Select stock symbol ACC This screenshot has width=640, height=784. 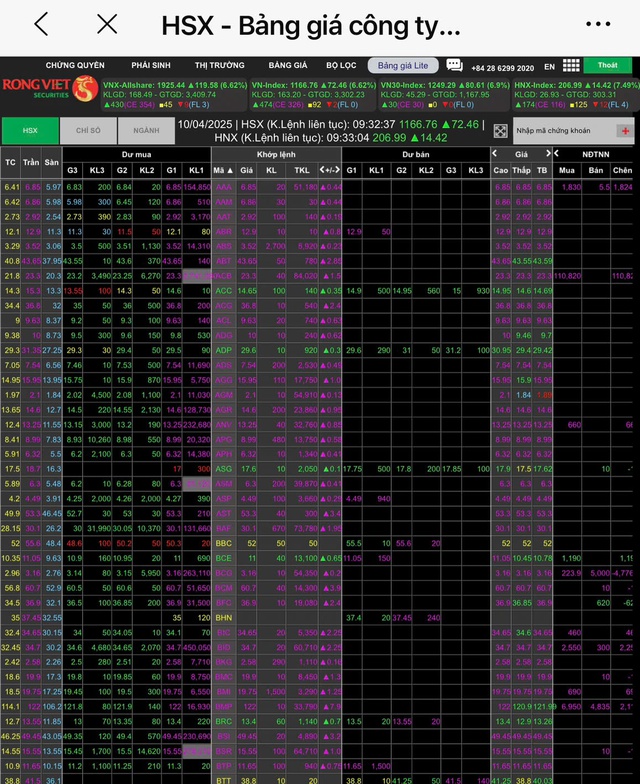pyautogui.click(x=224, y=291)
